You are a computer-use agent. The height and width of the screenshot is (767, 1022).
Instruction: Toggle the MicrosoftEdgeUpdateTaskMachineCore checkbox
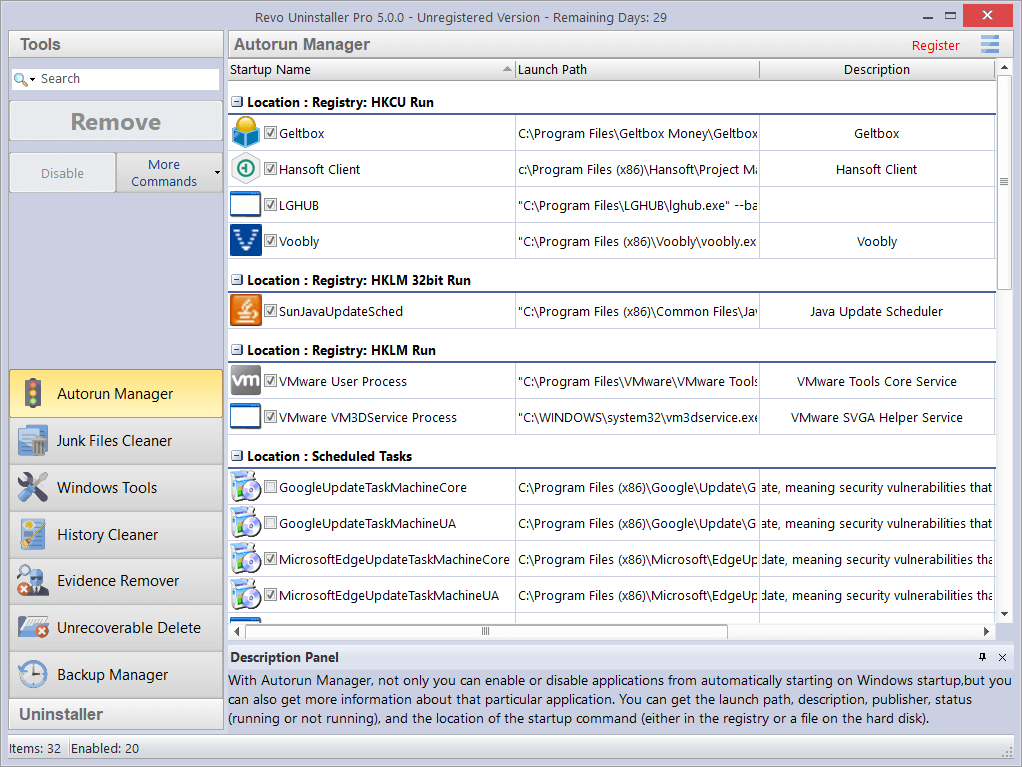tap(270, 558)
